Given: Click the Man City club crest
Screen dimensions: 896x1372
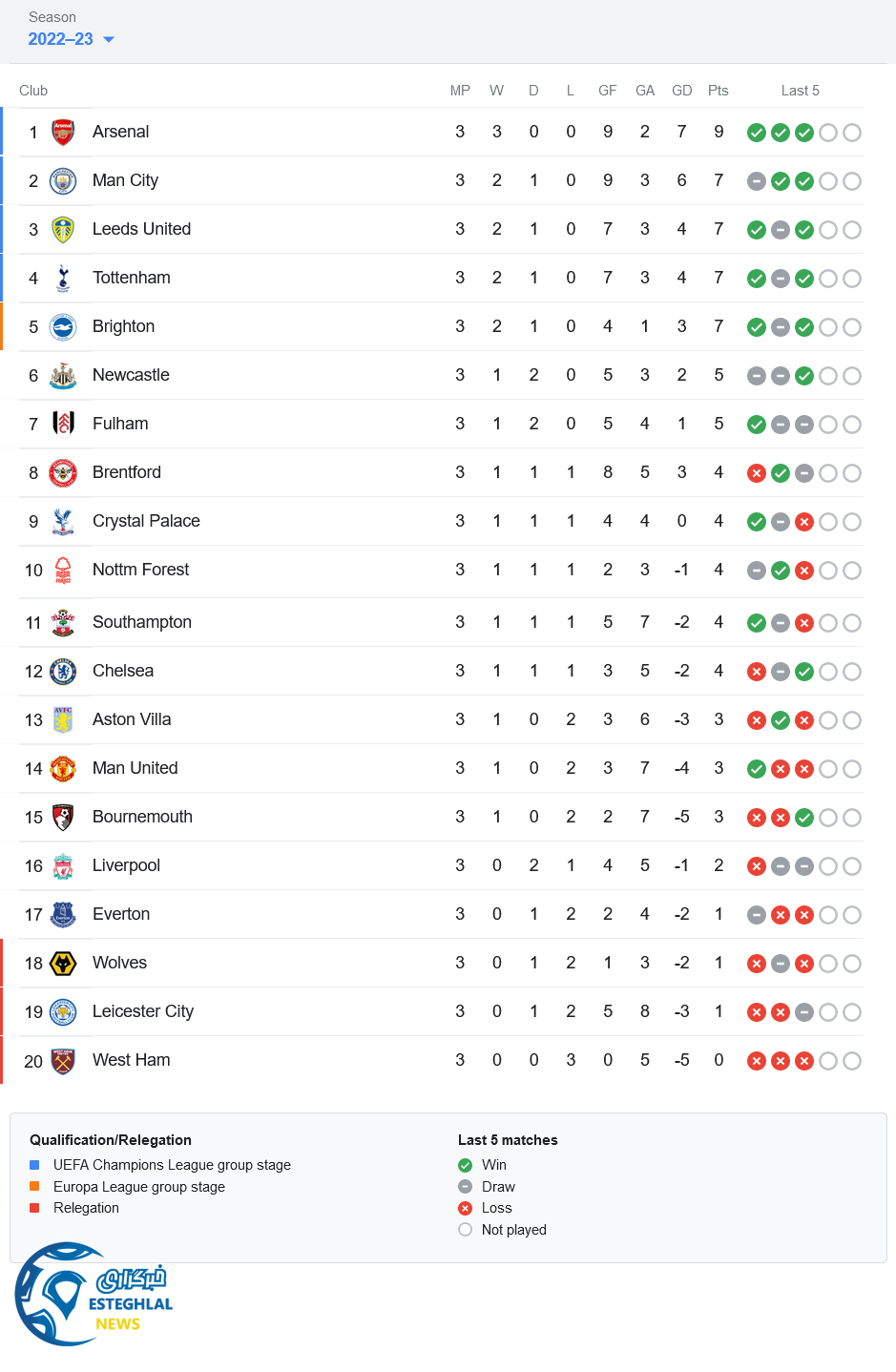Looking at the screenshot, I should click(63, 181).
